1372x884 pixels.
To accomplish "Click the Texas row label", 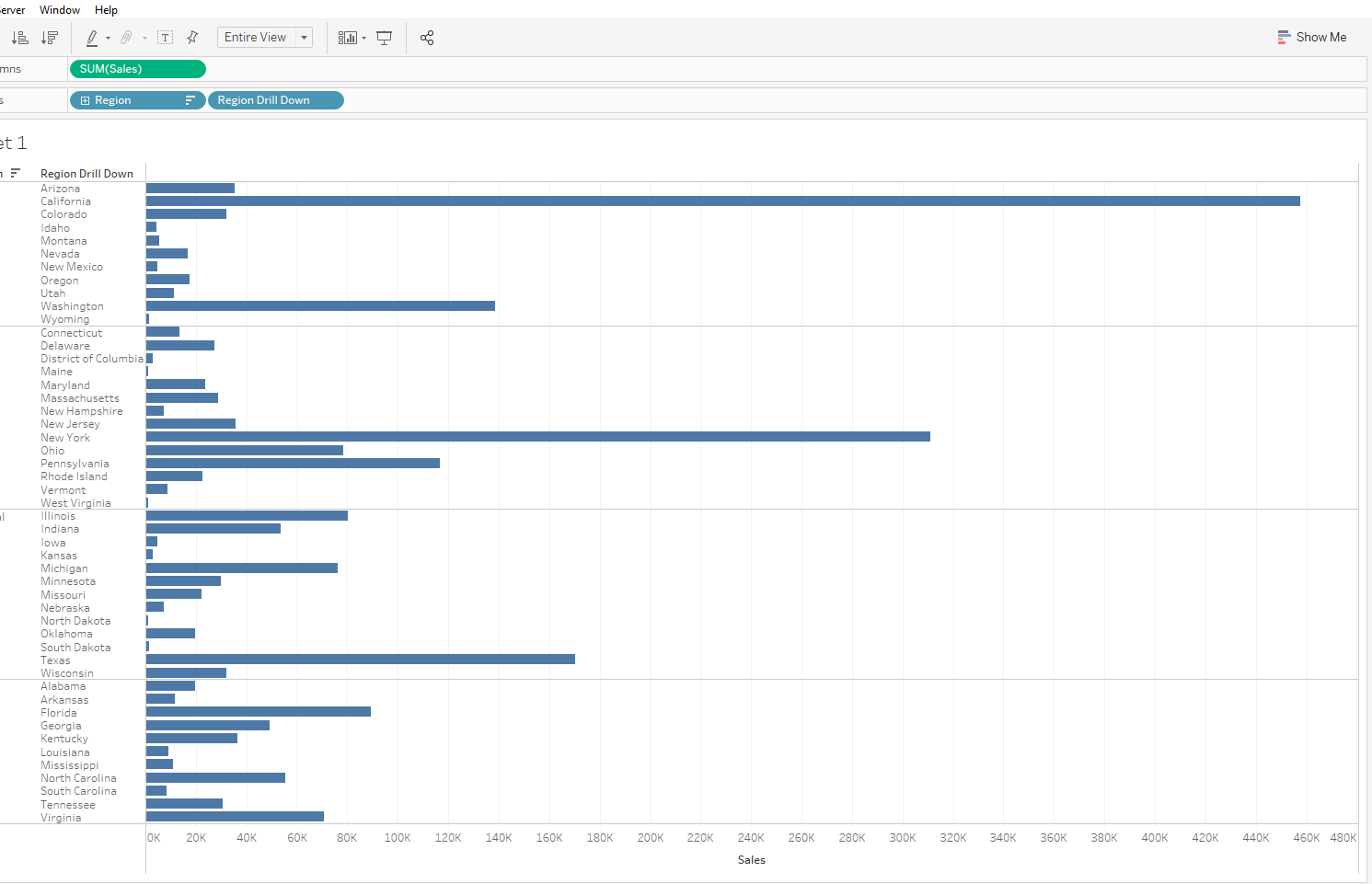I will coord(55,660).
